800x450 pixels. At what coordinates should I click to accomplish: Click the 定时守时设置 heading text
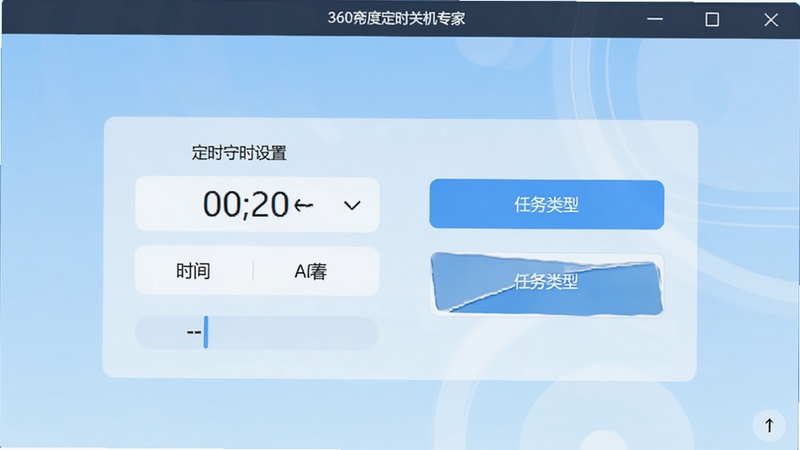pos(239,153)
